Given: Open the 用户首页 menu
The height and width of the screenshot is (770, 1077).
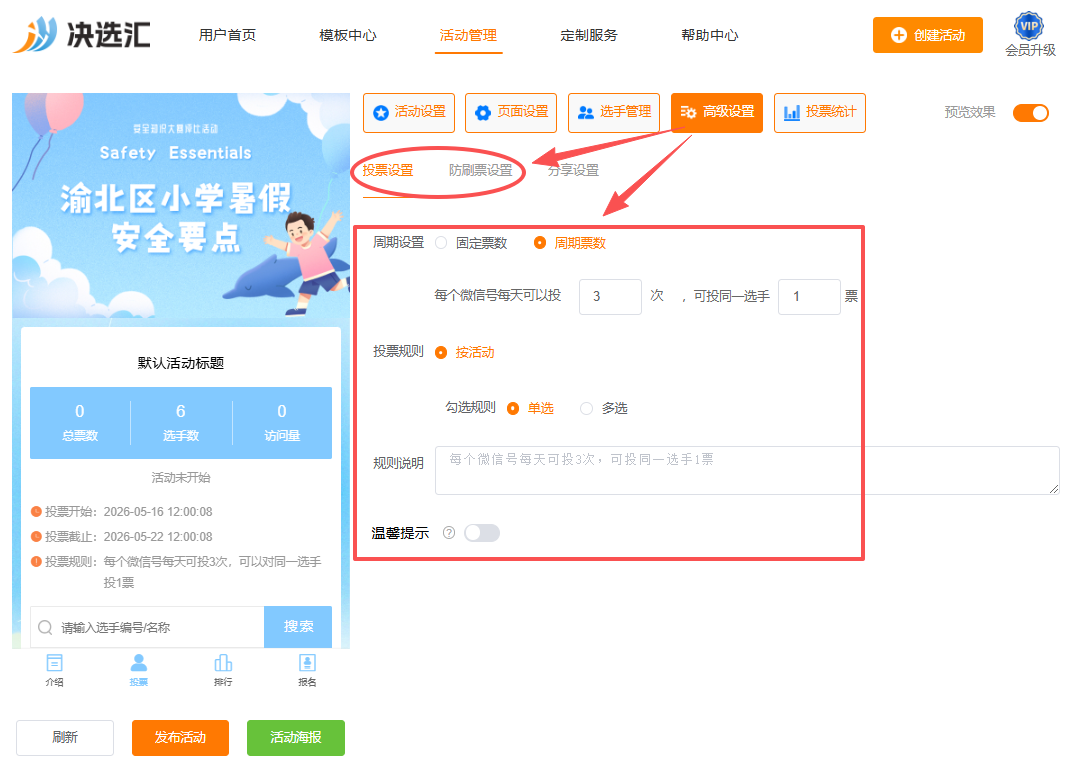Looking at the screenshot, I should pyautogui.click(x=227, y=35).
